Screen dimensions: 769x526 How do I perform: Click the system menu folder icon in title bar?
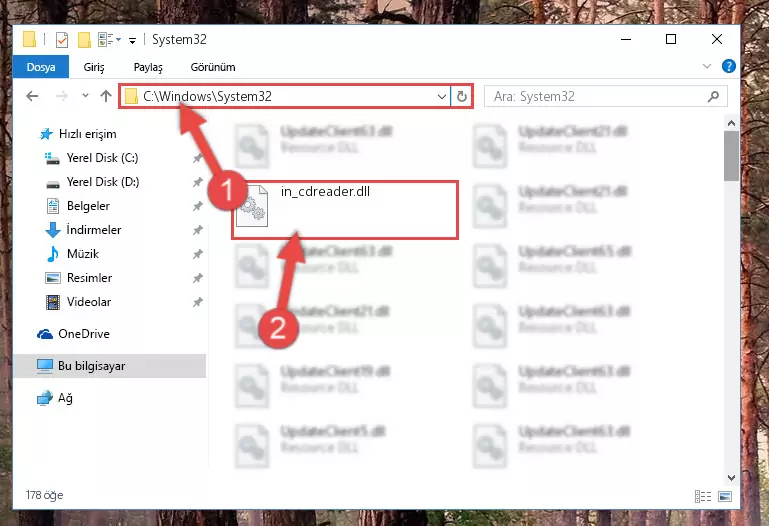pyautogui.click(x=29, y=39)
